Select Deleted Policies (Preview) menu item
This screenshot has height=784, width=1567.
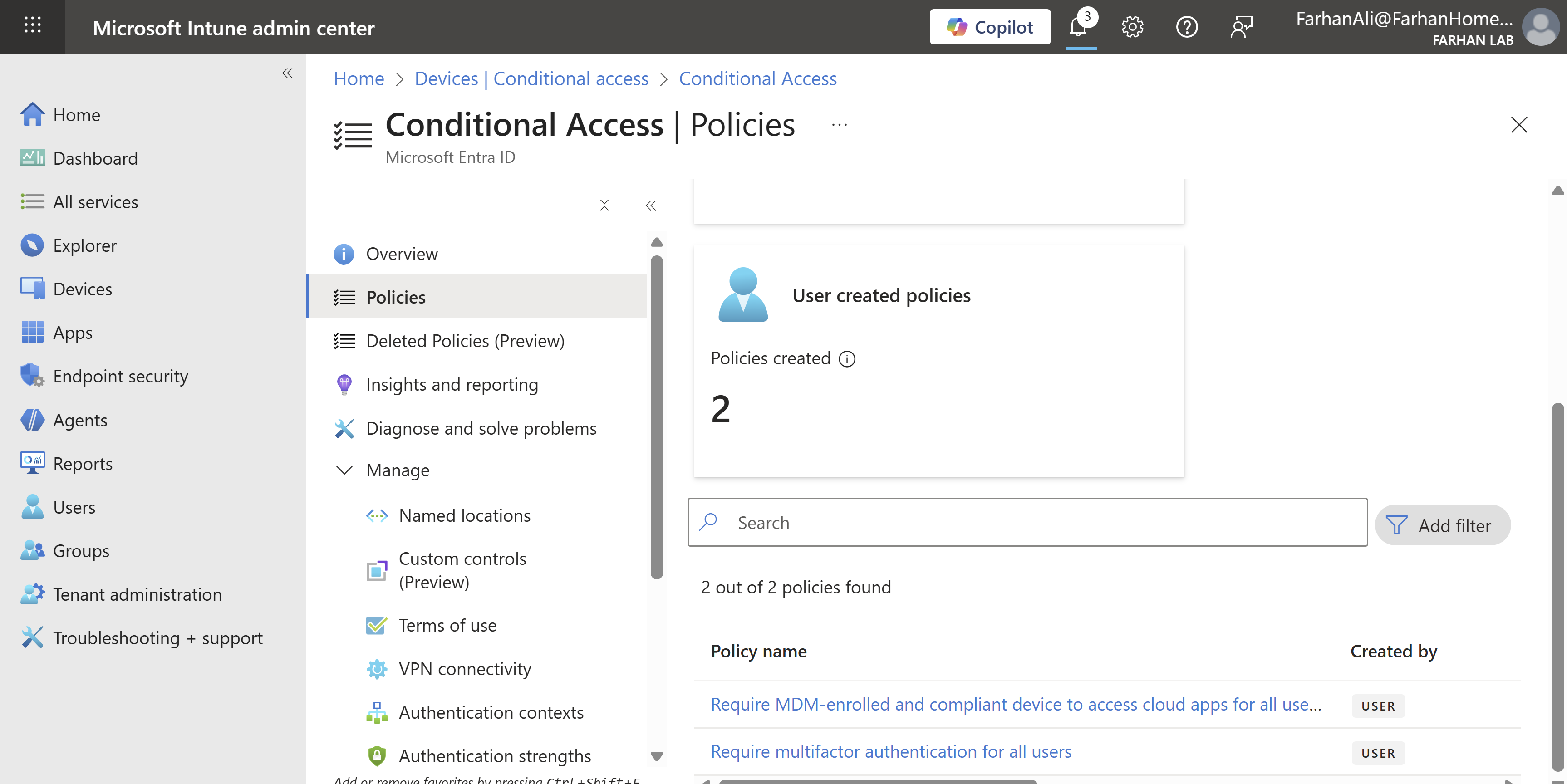(465, 341)
